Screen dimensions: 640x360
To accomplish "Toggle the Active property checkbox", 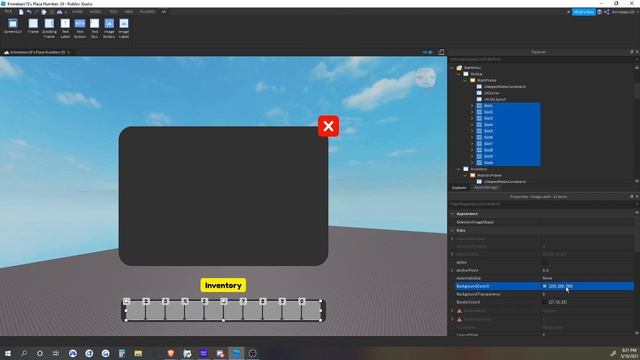I will click(x=545, y=262).
